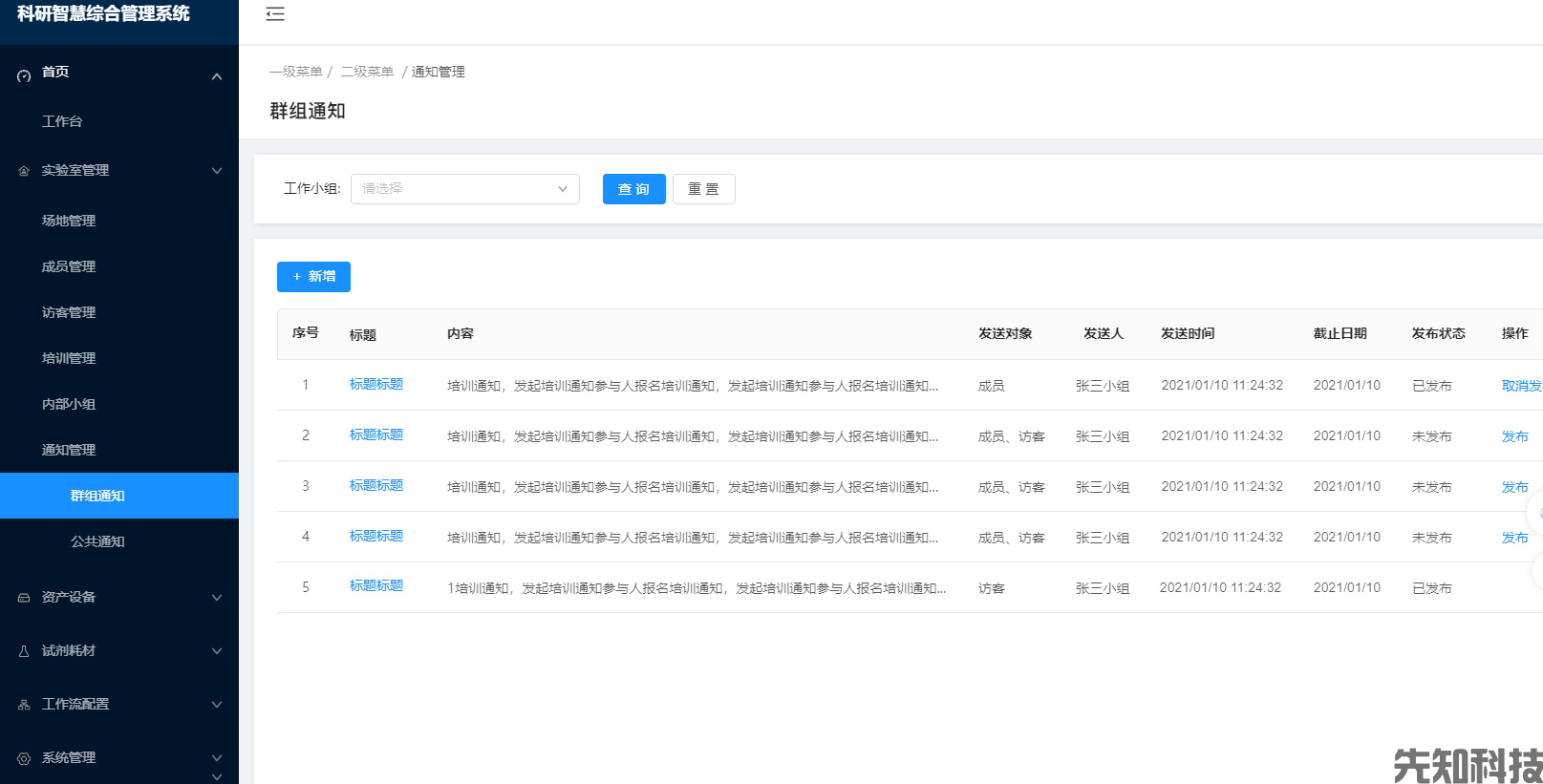This screenshot has width=1543, height=784.
Task: Expand the 资产设备 menu chevron
Action: click(217, 598)
